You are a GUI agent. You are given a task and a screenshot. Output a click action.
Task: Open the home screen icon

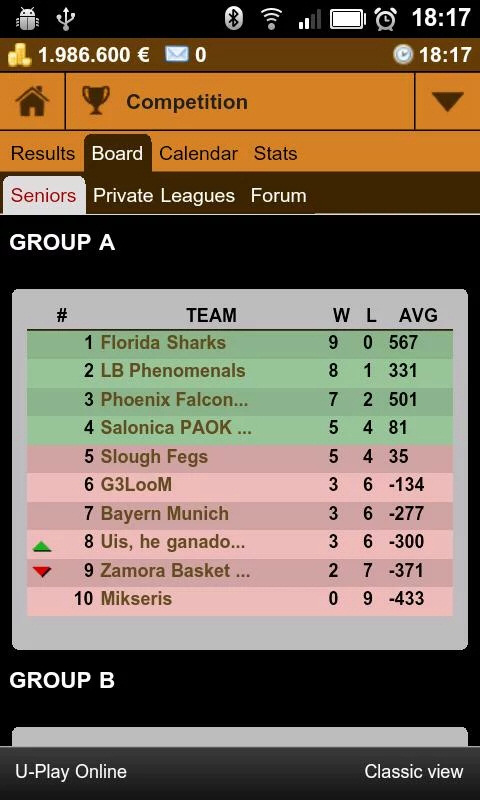tap(32, 101)
